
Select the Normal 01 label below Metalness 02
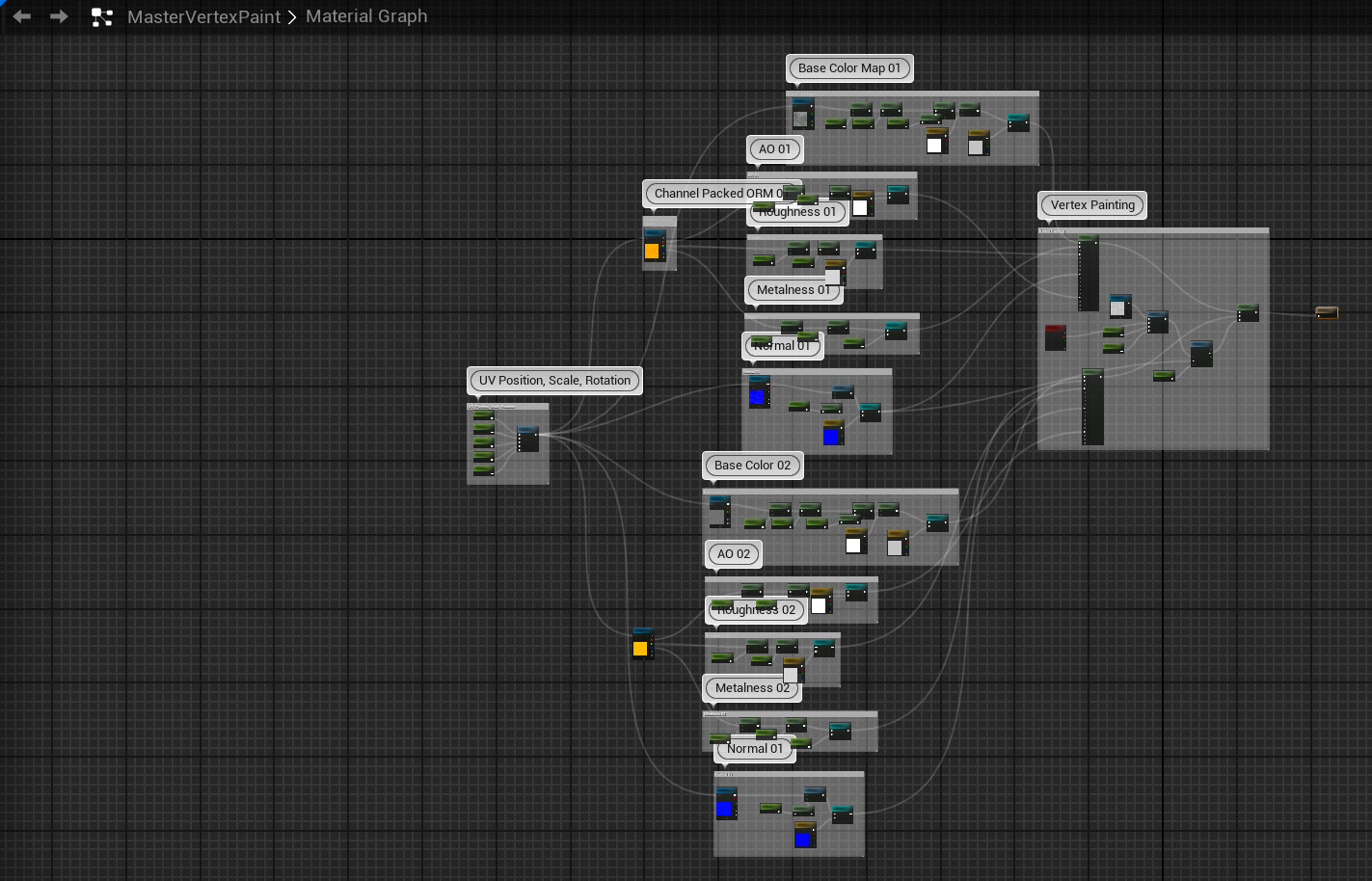(755, 749)
